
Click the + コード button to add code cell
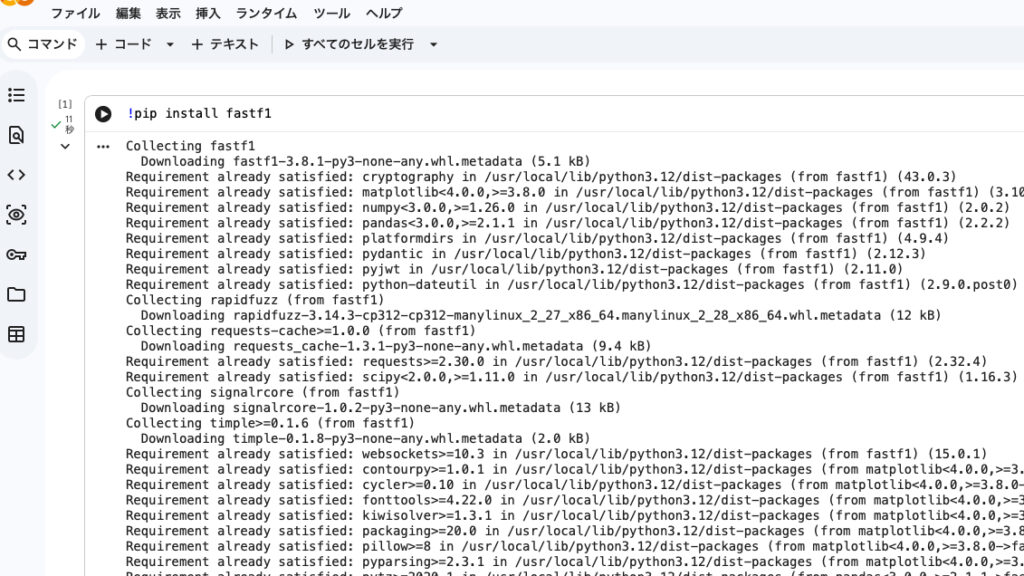pyautogui.click(x=124, y=44)
